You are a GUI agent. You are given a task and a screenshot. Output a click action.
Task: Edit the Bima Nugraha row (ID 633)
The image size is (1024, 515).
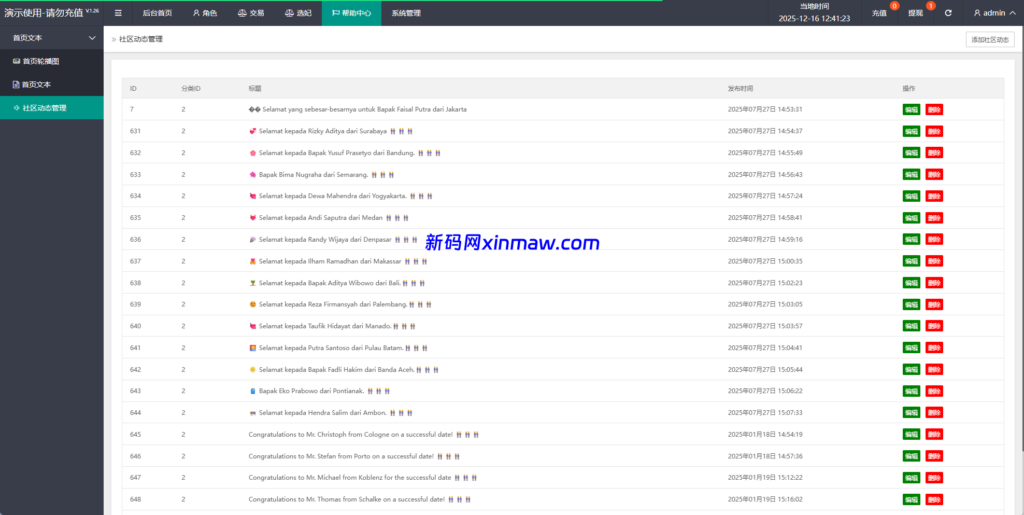[911, 174]
